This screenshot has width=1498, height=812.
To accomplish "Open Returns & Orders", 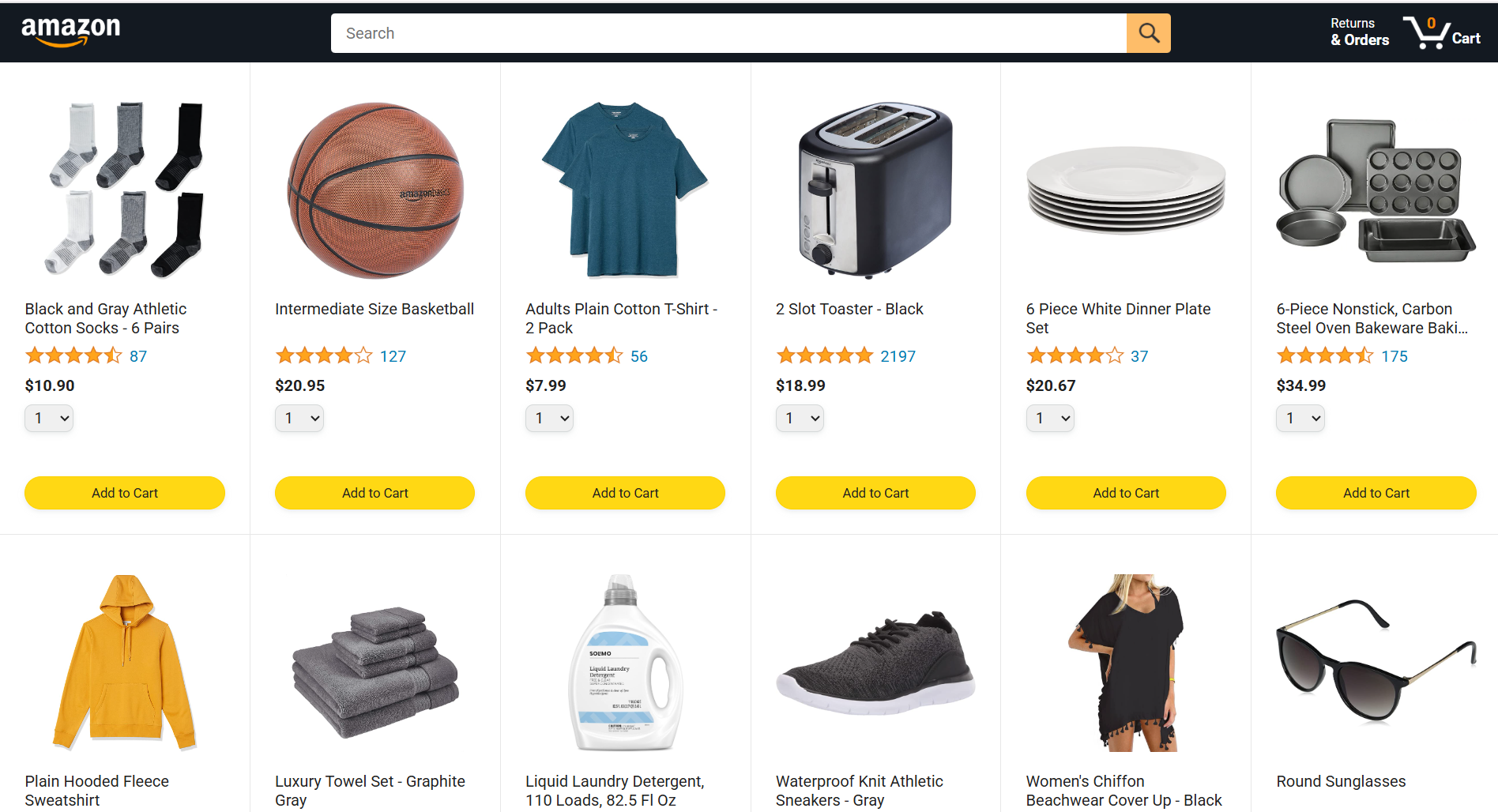I will 1360,32.
